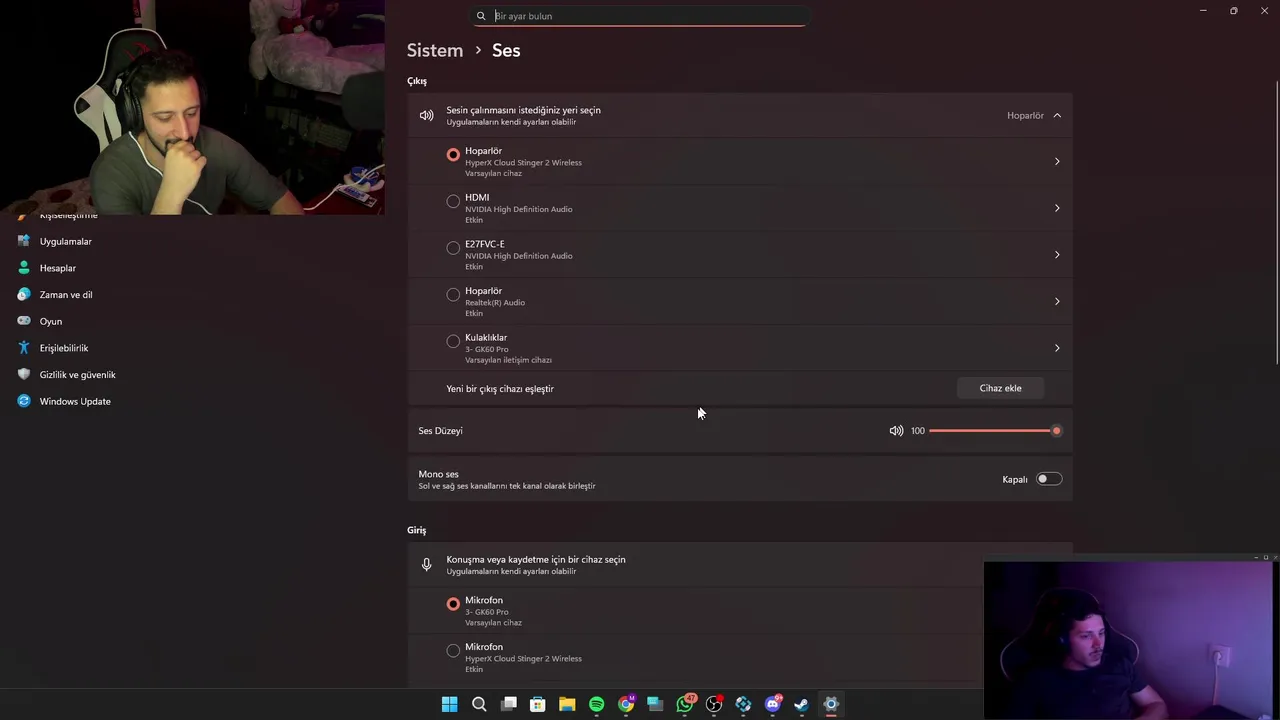The image size is (1280, 720).
Task: Click the Uygulamalar sidebar icon
Action: click(x=24, y=241)
